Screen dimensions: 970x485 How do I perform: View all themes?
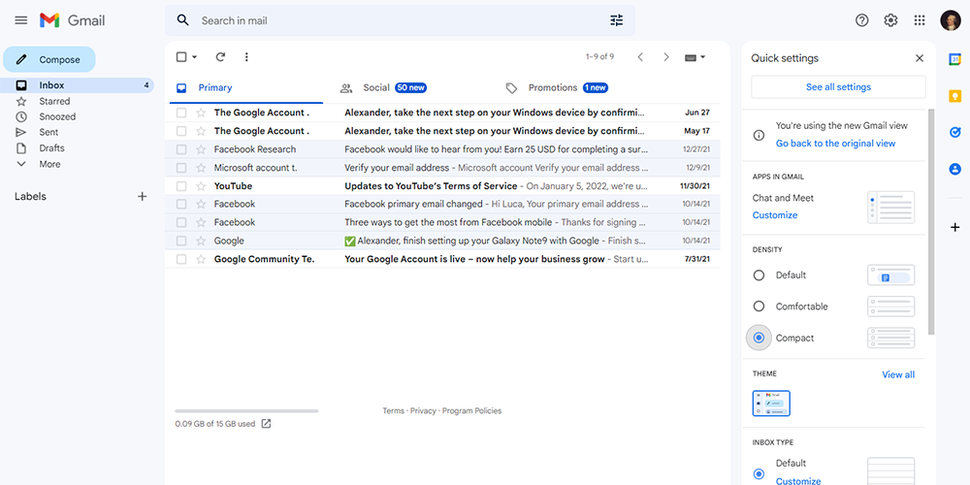pyautogui.click(x=898, y=374)
